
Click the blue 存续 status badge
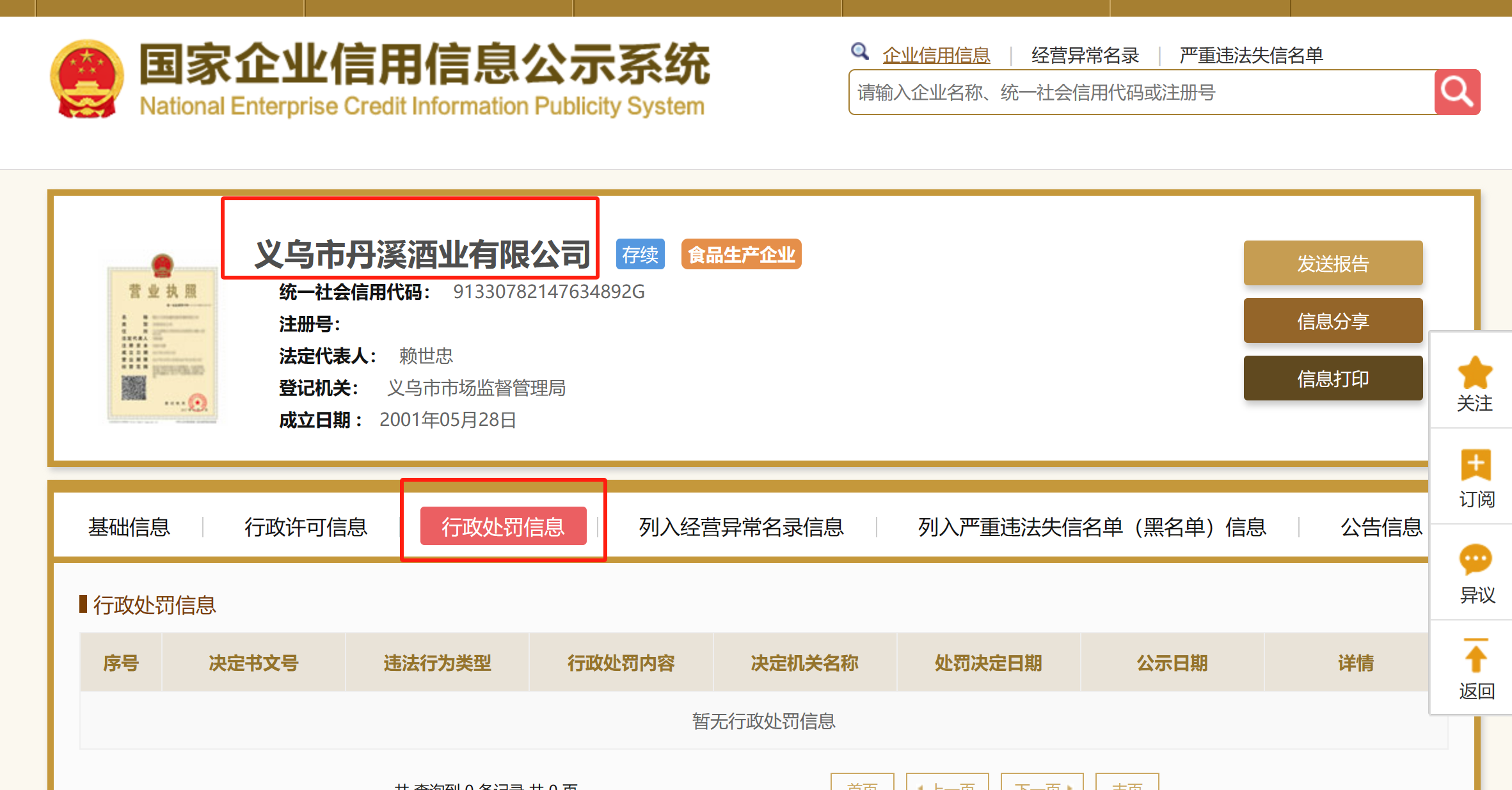click(x=640, y=255)
